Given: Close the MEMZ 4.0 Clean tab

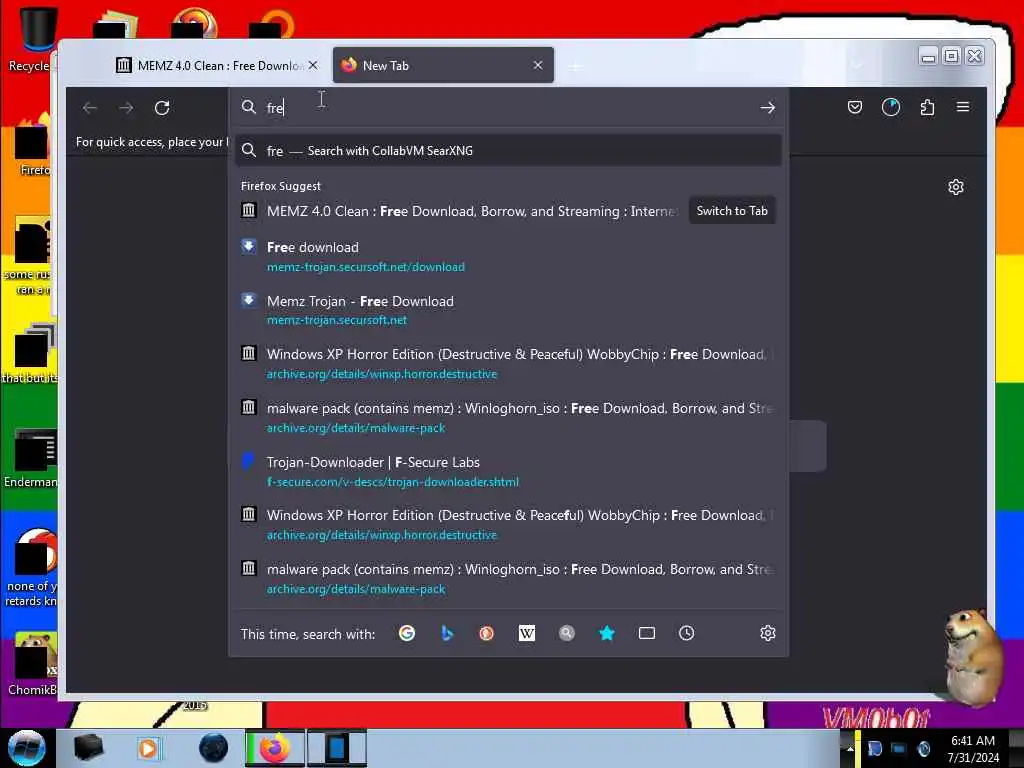Looking at the screenshot, I should tap(313, 65).
